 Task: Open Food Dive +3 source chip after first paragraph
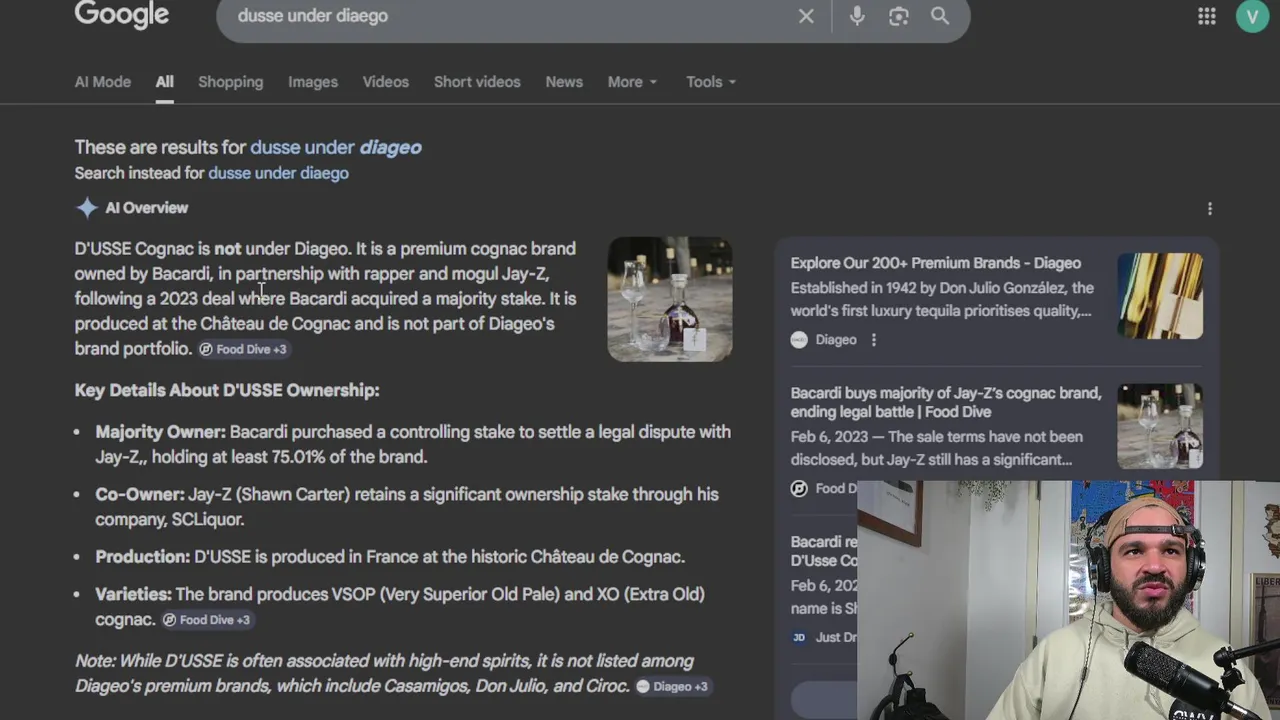tap(243, 349)
